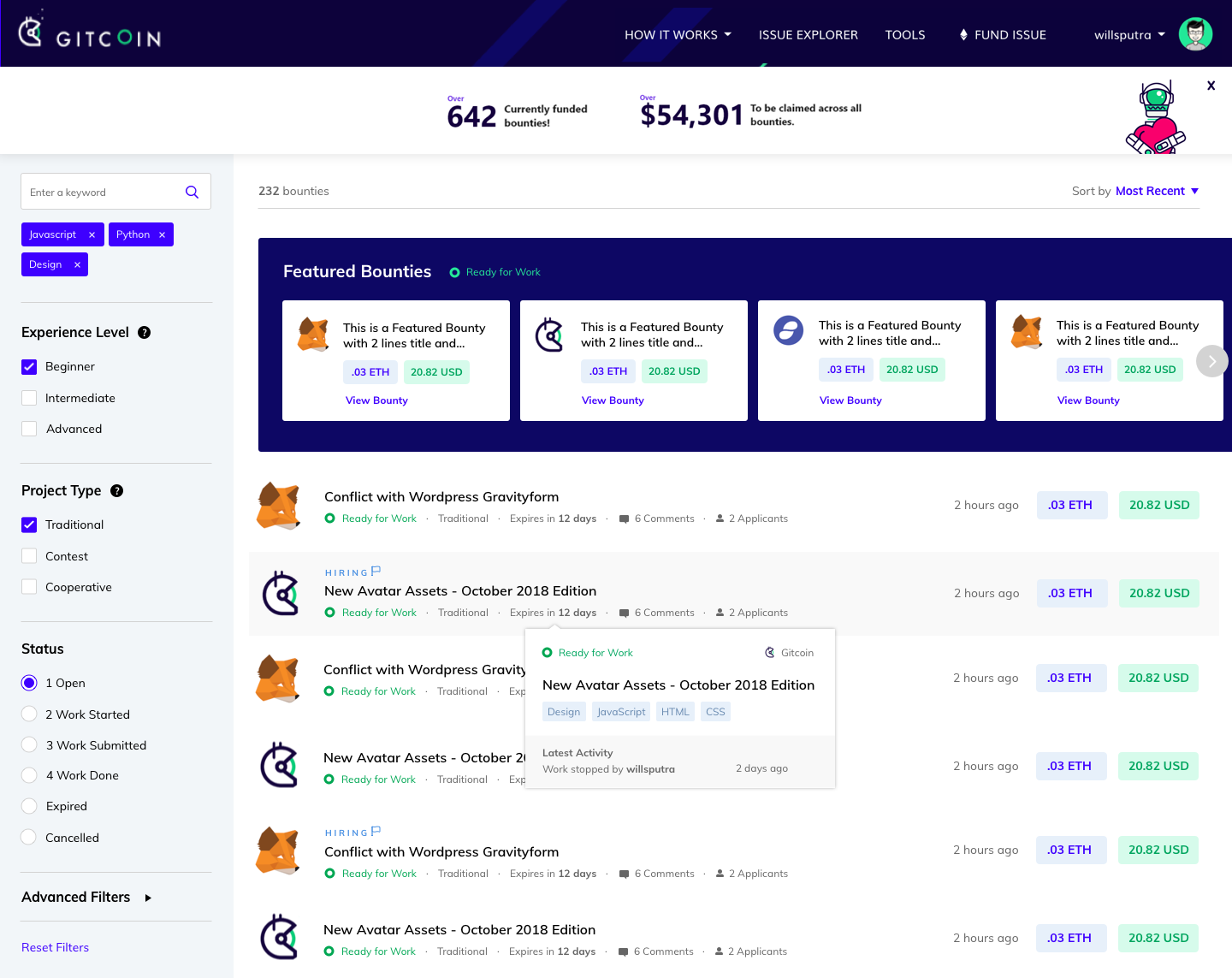Screen dimensions: 1232x978
Task: Uncheck the Traditional project type
Action: click(x=29, y=525)
